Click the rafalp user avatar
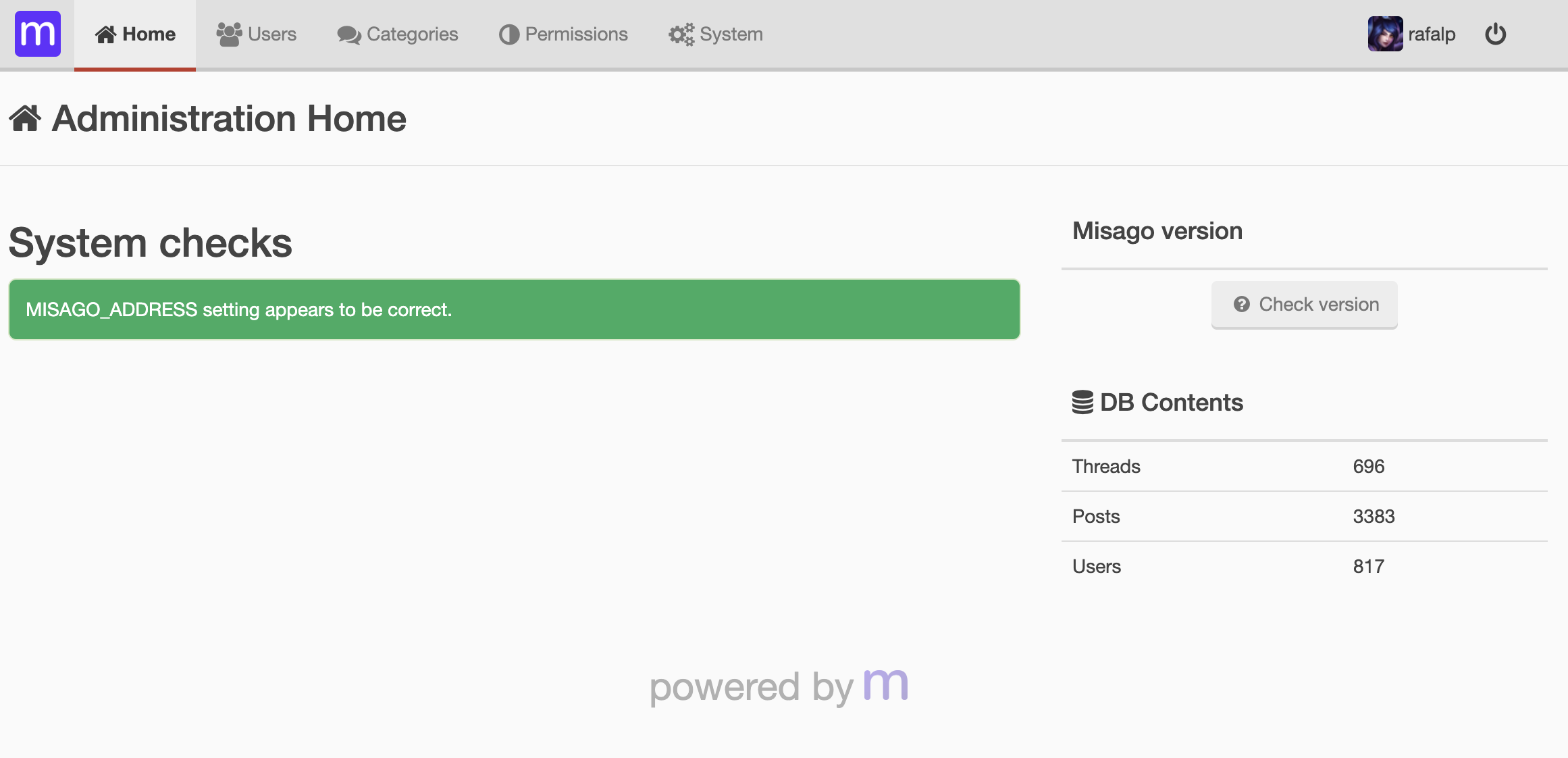Screen dimensions: 1568x758 [1385, 34]
